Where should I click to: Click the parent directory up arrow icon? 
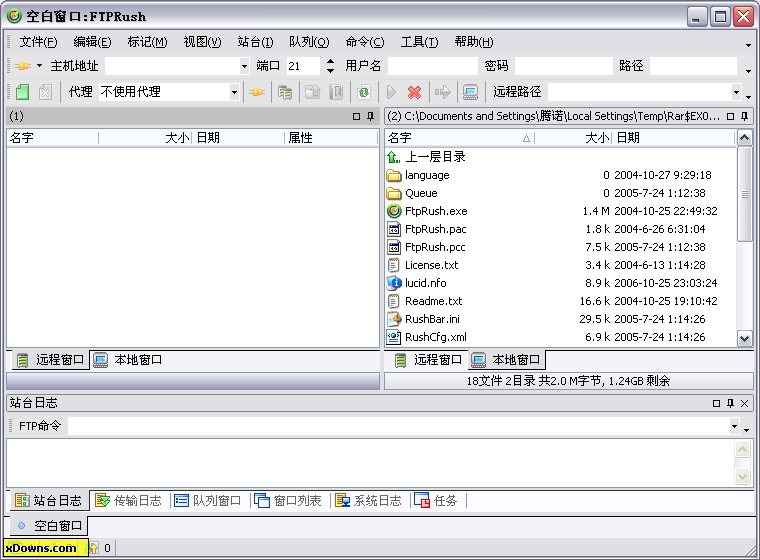click(x=394, y=157)
